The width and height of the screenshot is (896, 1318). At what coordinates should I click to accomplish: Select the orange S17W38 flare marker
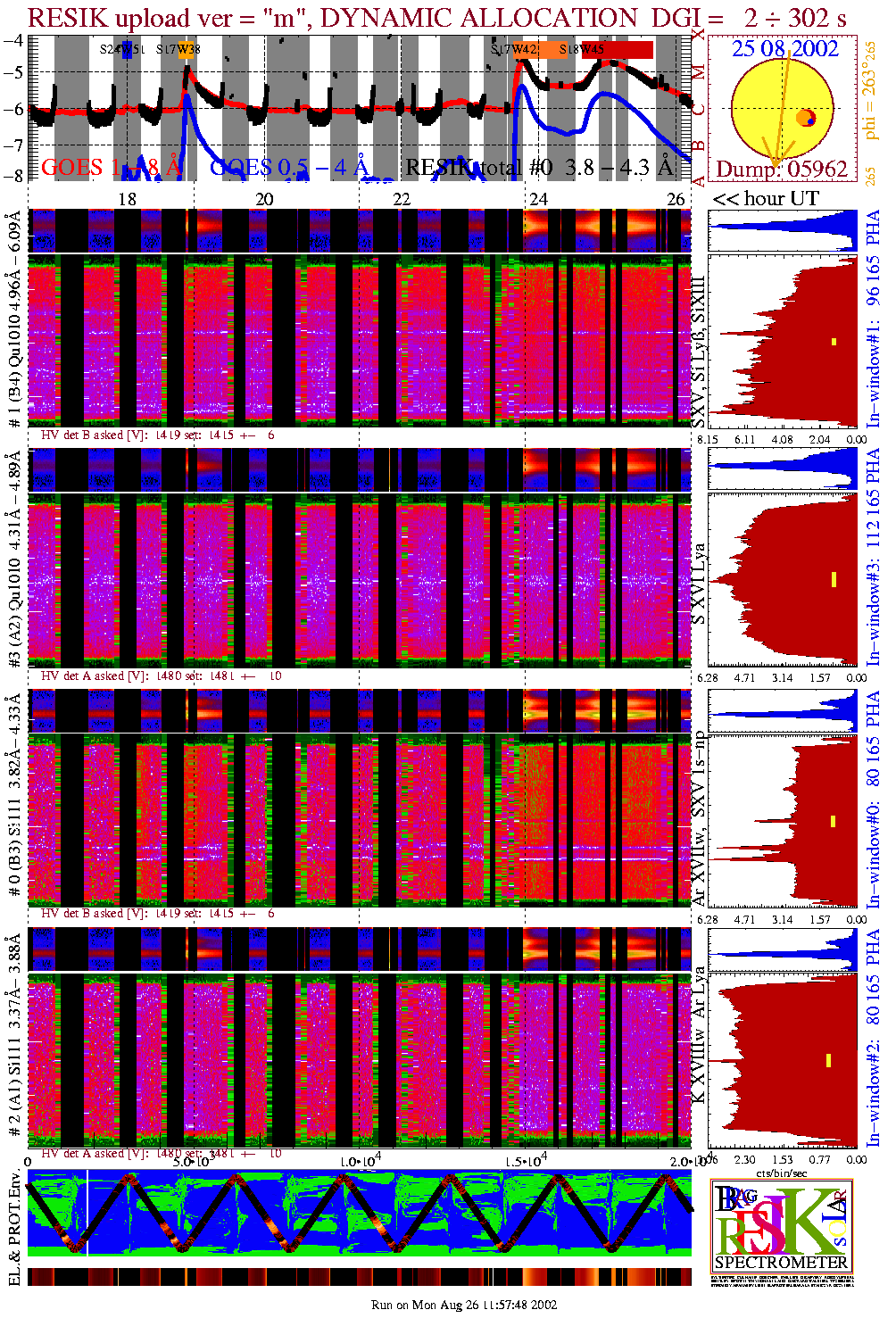(186, 50)
